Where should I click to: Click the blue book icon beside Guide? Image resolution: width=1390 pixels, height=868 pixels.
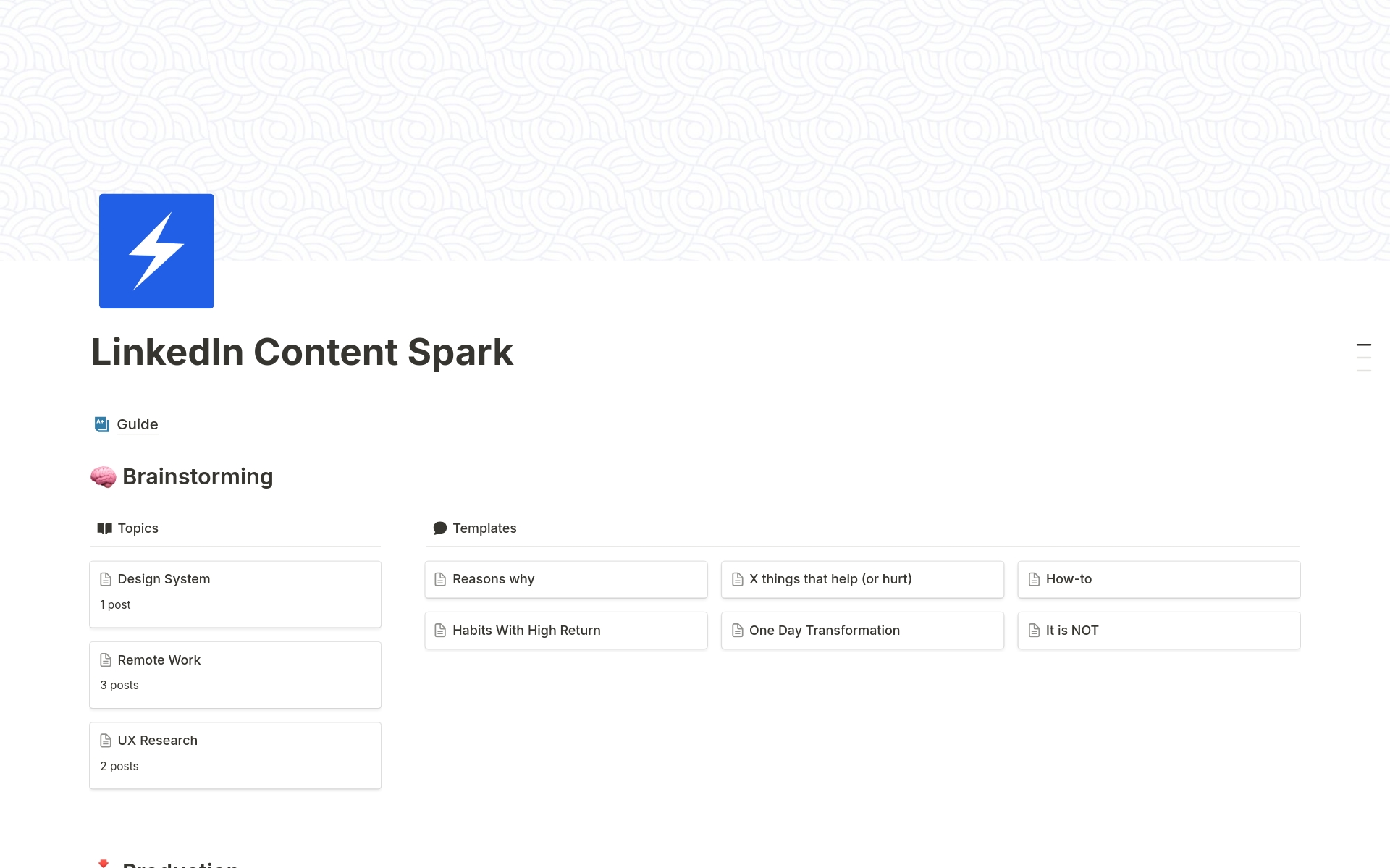(101, 424)
